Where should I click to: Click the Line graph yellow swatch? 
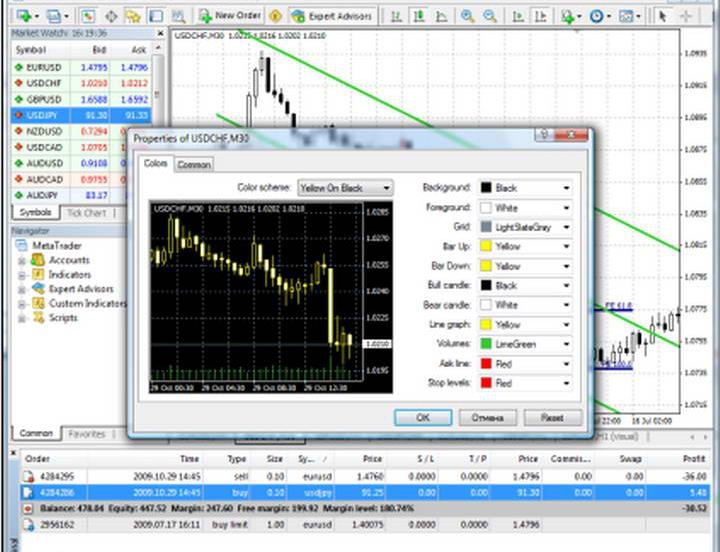[x=486, y=325]
